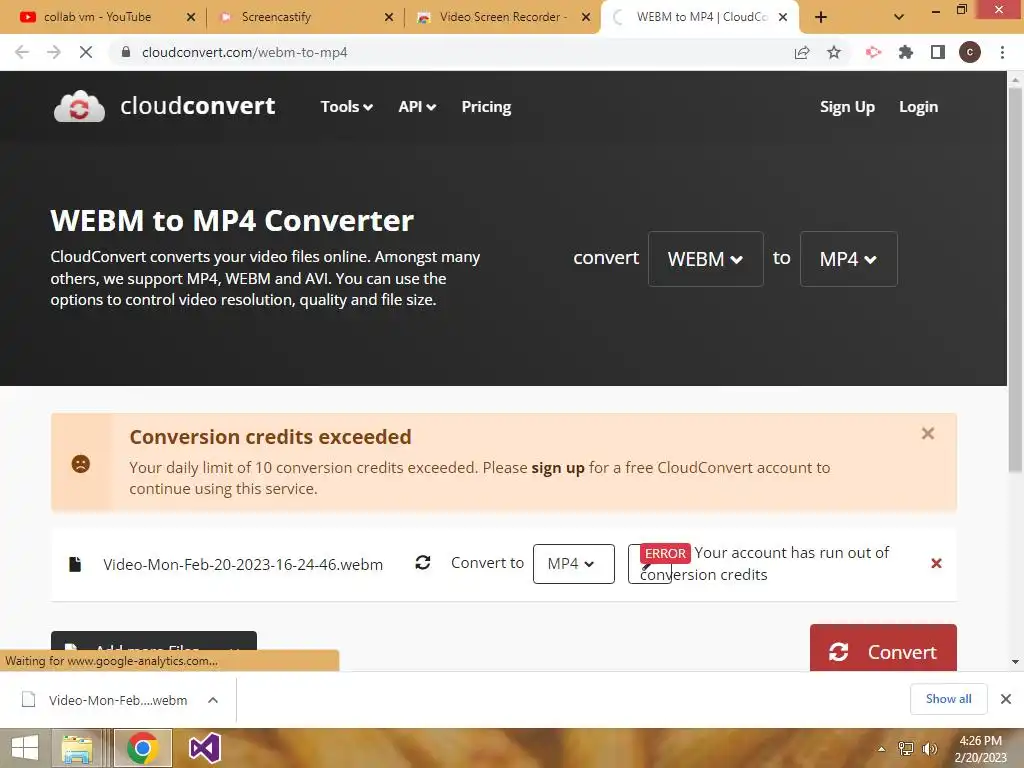Click the refresh arrows icon next to Convert to

click(x=423, y=562)
